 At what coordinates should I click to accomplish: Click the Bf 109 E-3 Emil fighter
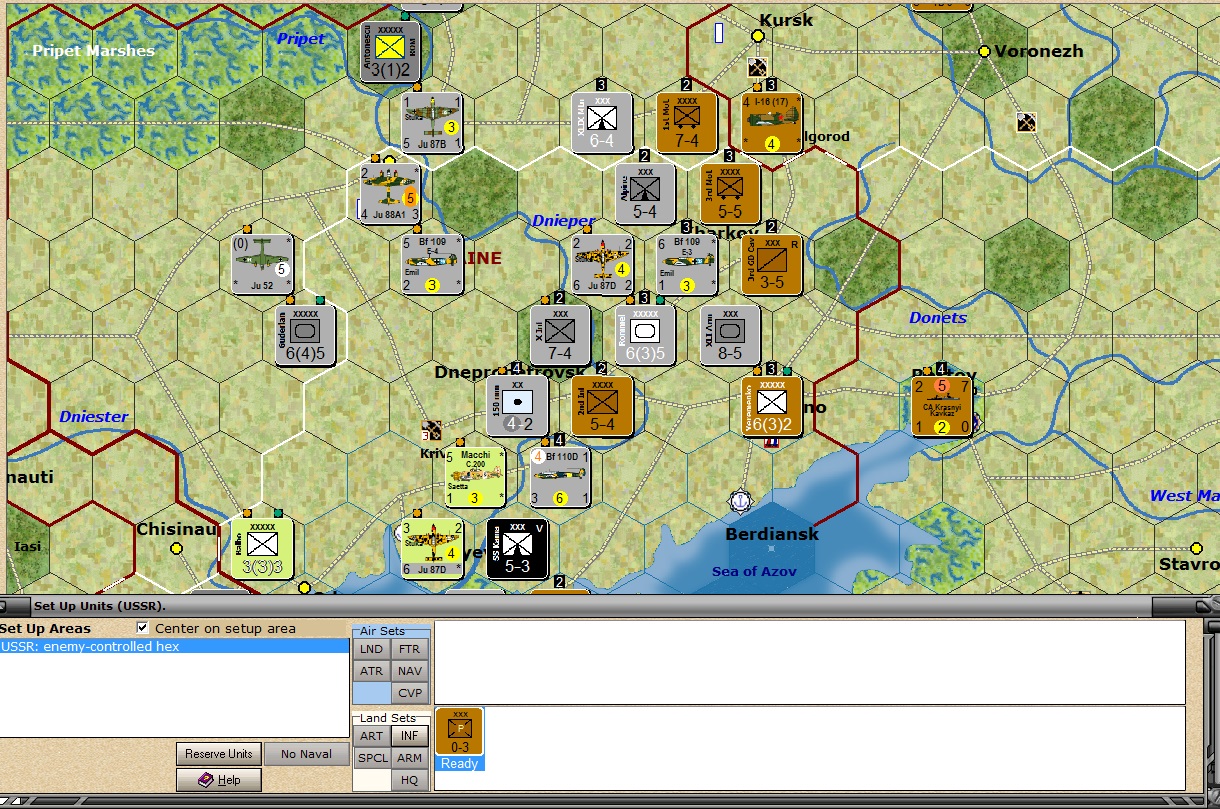point(686,264)
